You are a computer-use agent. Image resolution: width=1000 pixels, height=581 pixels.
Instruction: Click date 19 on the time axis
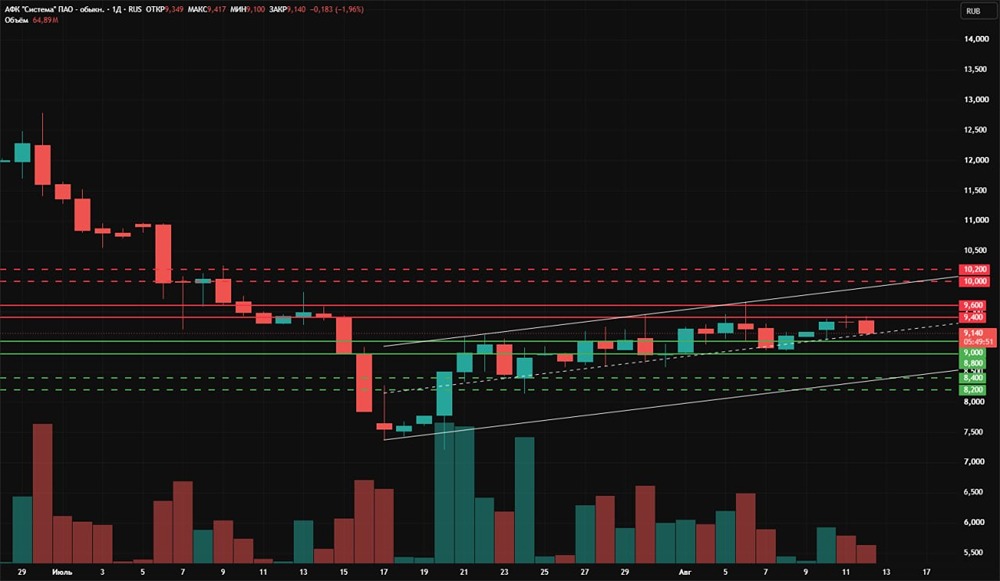pos(424,572)
